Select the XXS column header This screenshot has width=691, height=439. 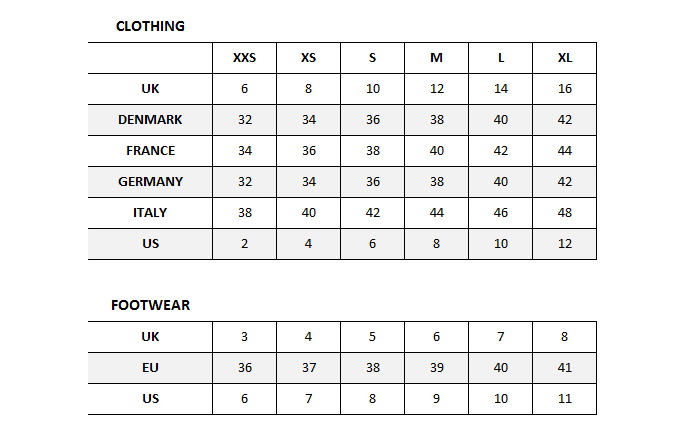click(x=244, y=58)
